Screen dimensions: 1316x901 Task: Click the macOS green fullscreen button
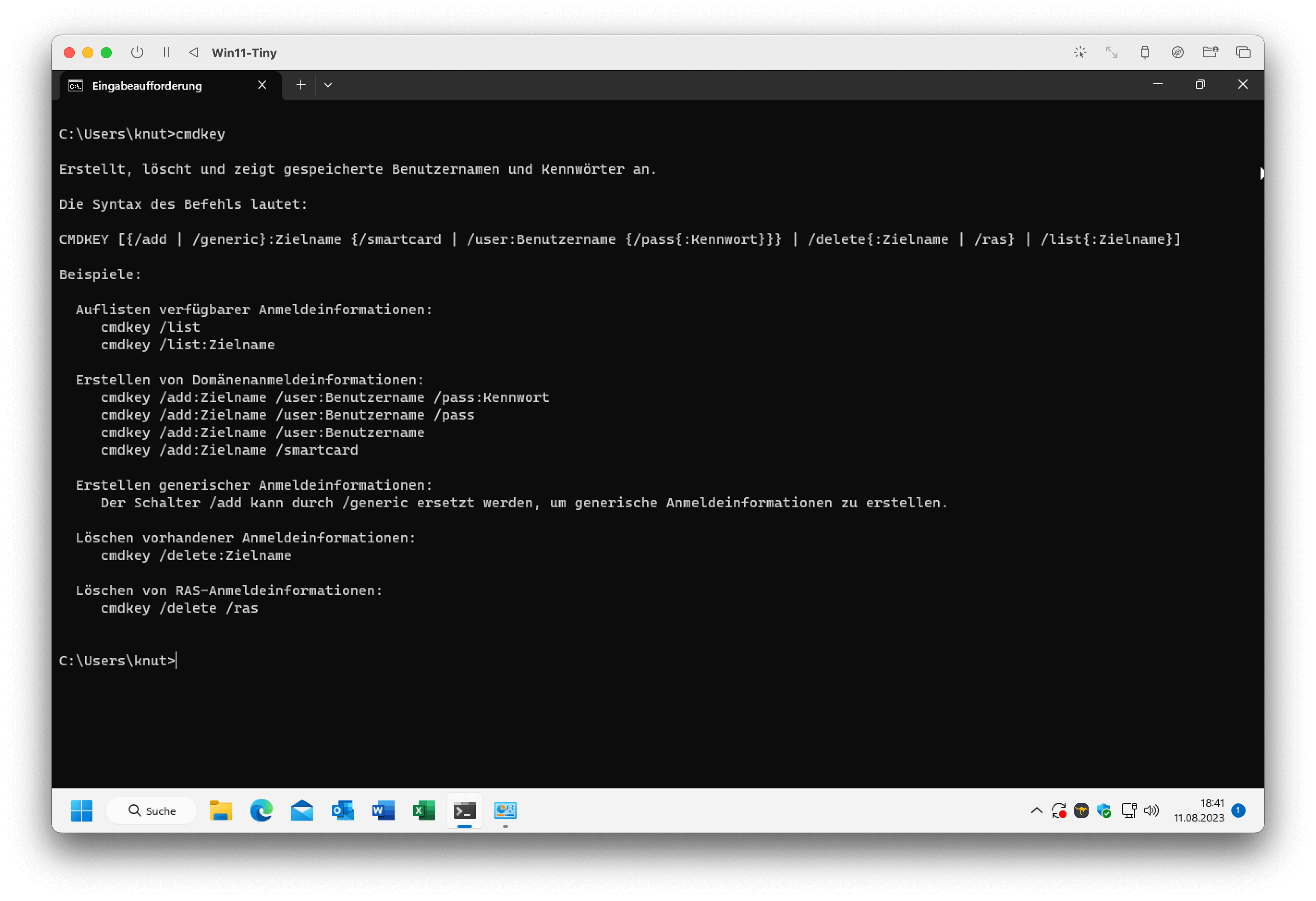[106, 53]
